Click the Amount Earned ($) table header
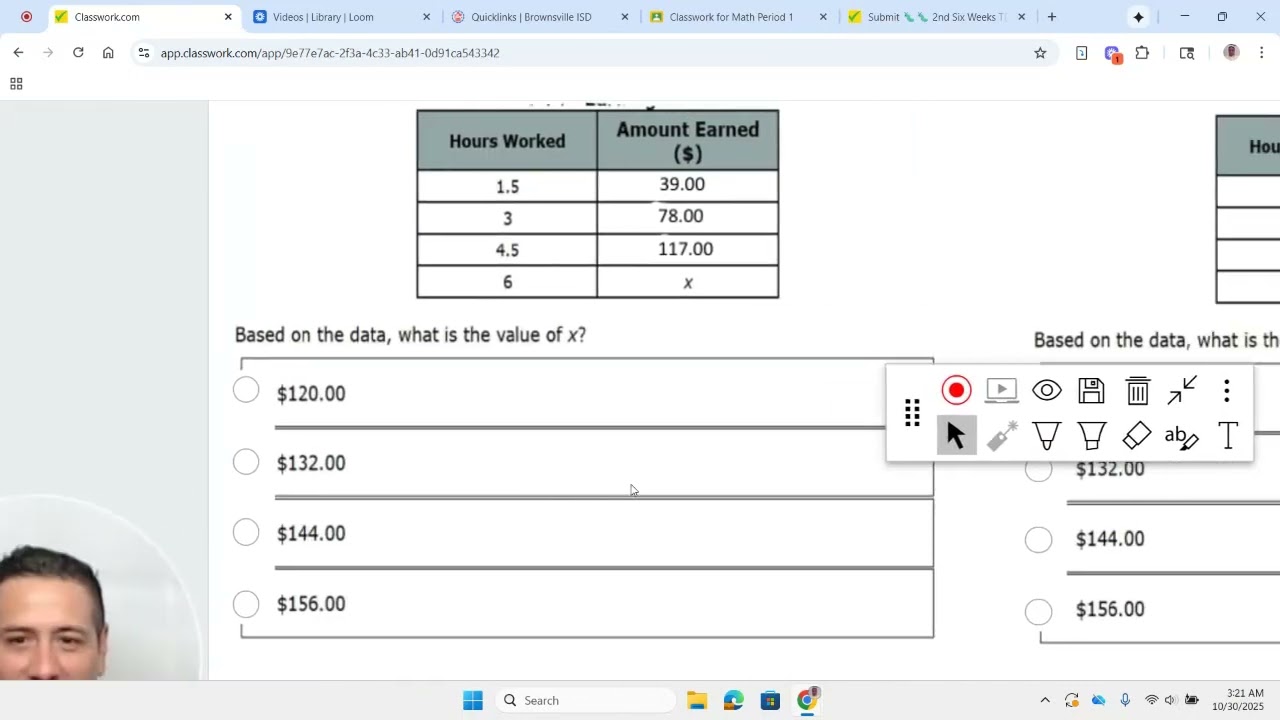The image size is (1280, 720). [688, 141]
